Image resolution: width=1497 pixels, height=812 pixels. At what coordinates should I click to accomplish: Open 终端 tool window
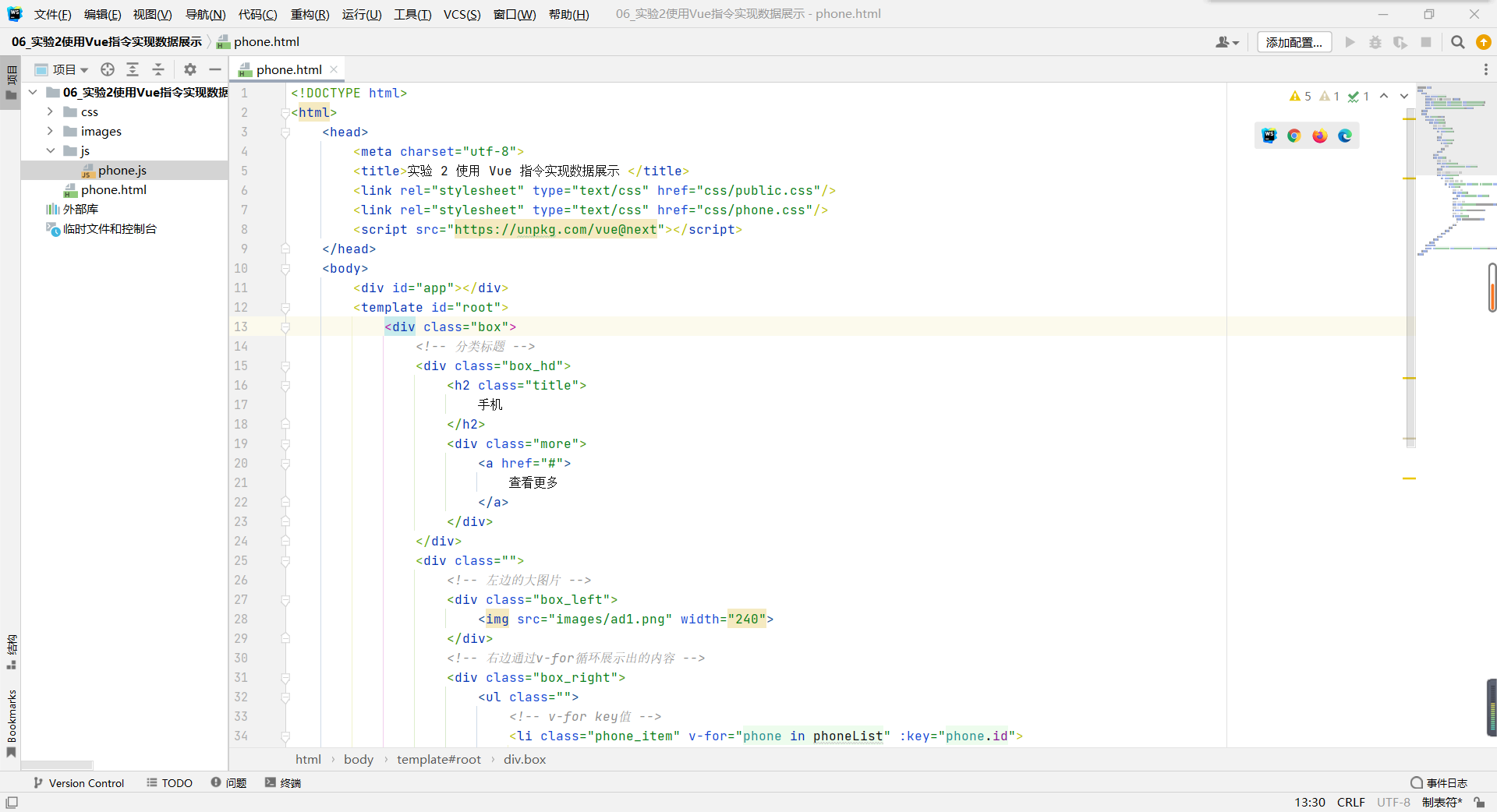pos(283,782)
